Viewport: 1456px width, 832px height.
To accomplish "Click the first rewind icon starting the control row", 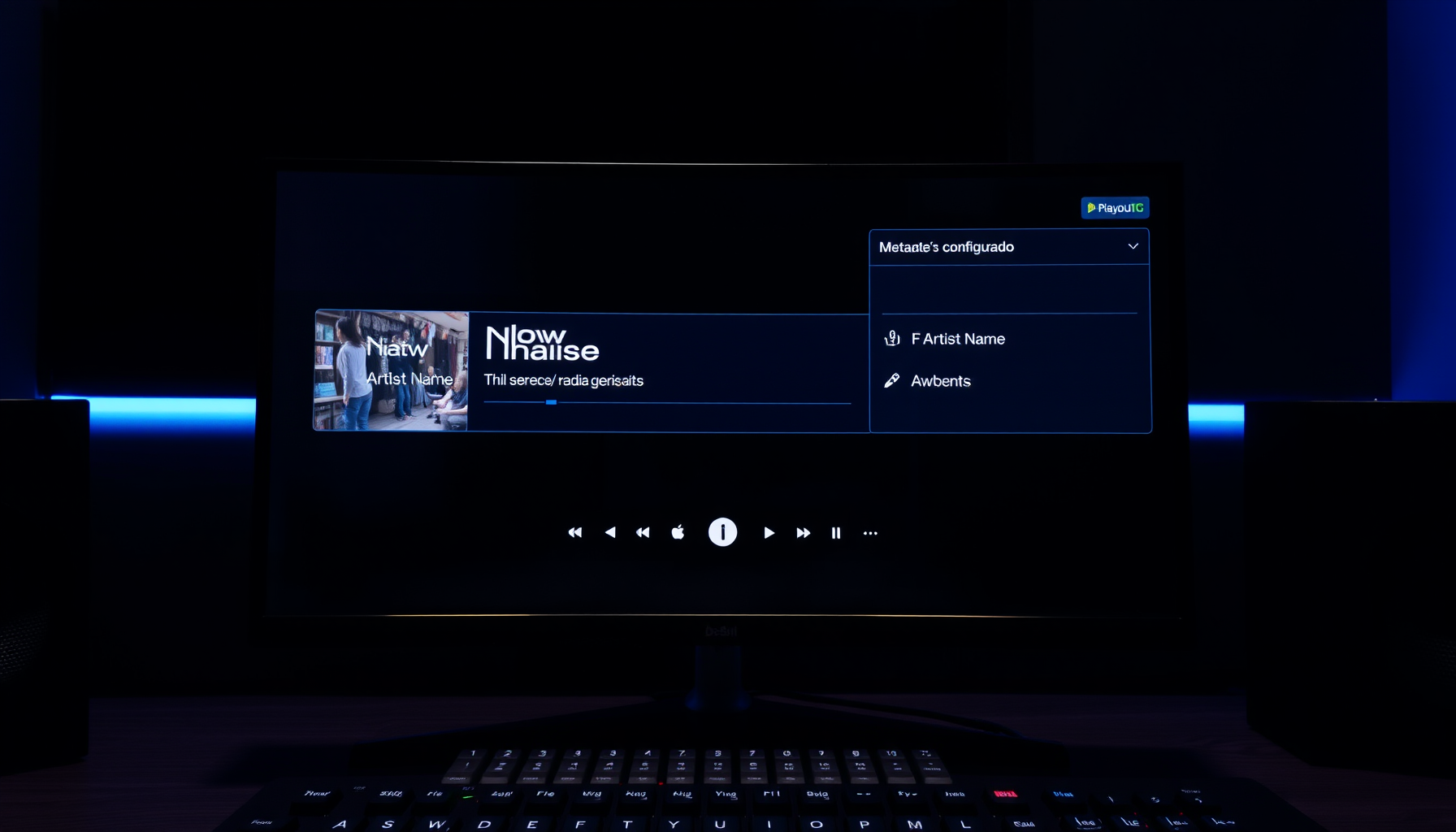I will tap(575, 533).
